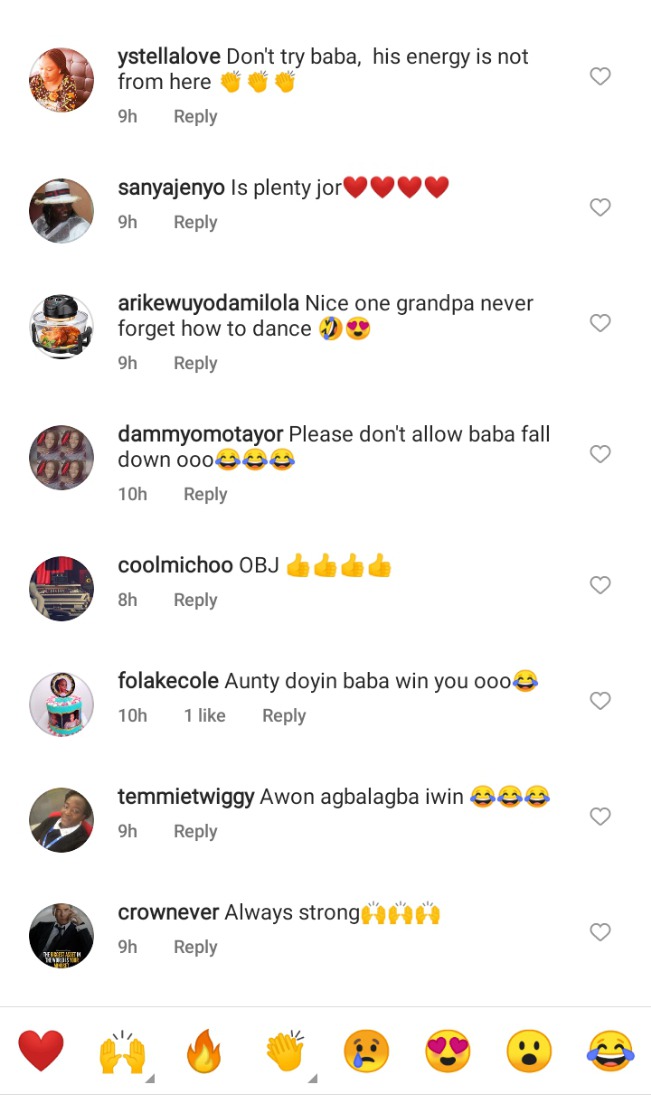The width and height of the screenshot is (651, 1095).
Task: Tap the heart-eyes emoji reaction
Action: (447, 1052)
